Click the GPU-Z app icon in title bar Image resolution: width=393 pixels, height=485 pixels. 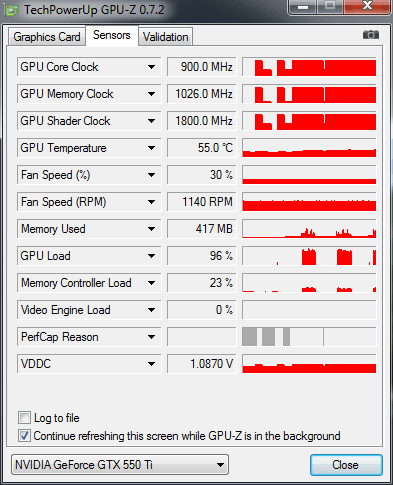tap(12, 11)
